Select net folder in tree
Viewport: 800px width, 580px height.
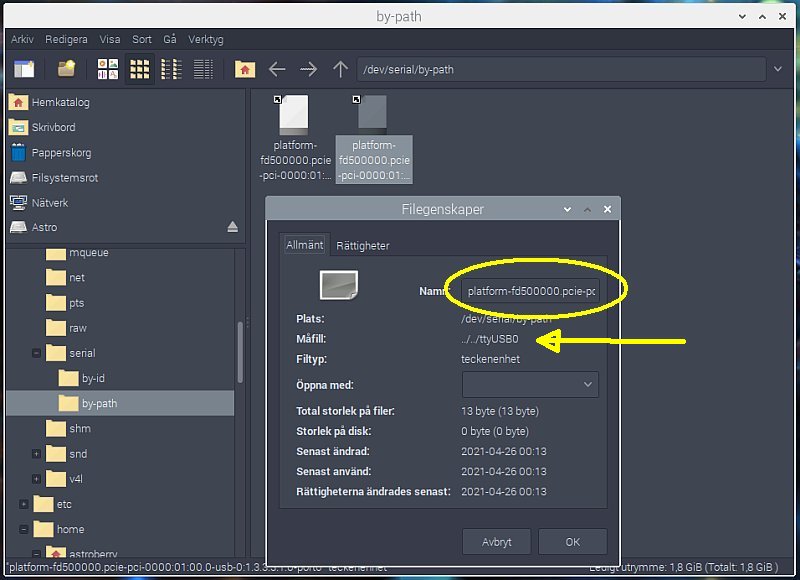coord(65,278)
